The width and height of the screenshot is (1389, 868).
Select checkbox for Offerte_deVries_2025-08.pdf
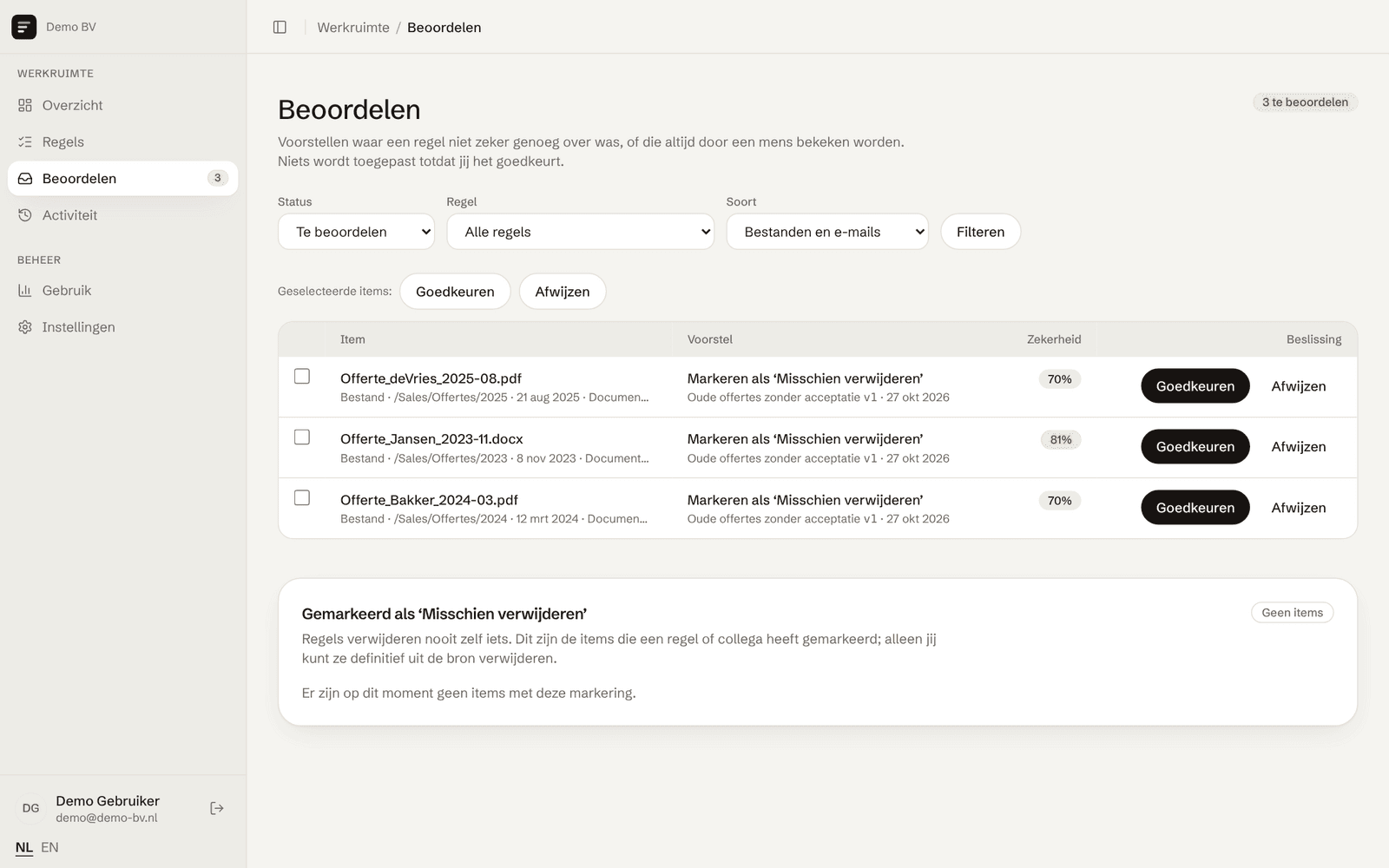click(302, 376)
